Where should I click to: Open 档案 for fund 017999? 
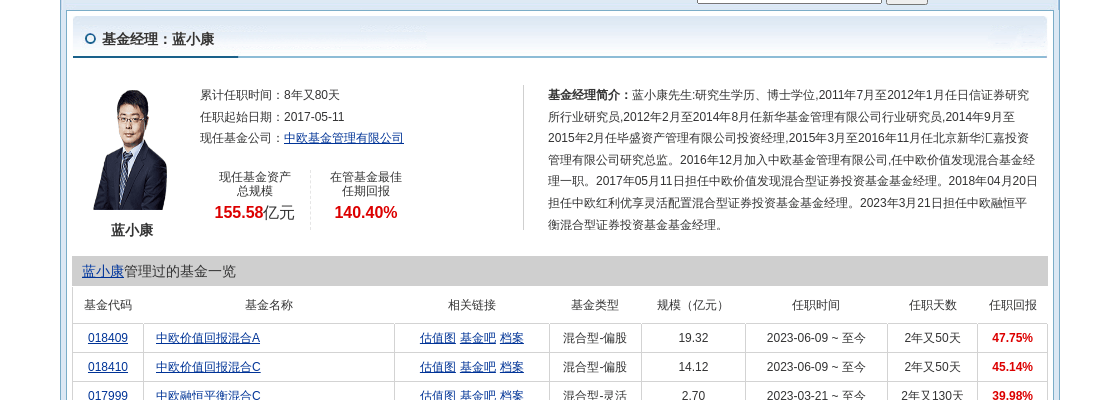[511, 395]
